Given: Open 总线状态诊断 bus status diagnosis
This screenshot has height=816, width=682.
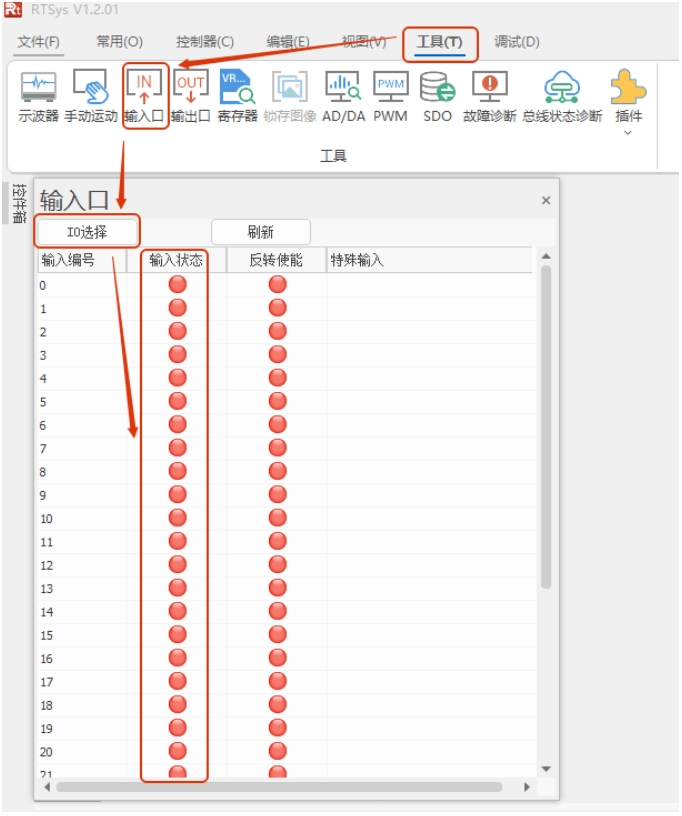Looking at the screenshot, I should point(562,97).
